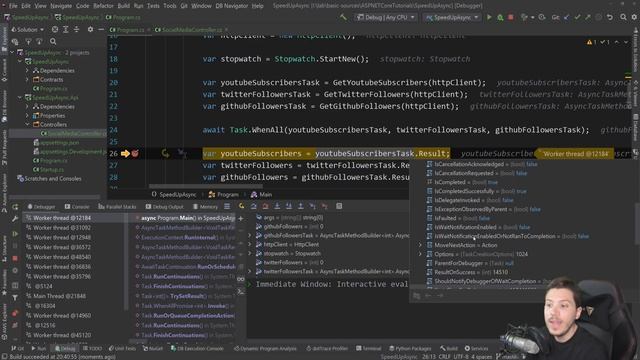
Task: Open the NuGet tool window button
Action: (153, 349)
